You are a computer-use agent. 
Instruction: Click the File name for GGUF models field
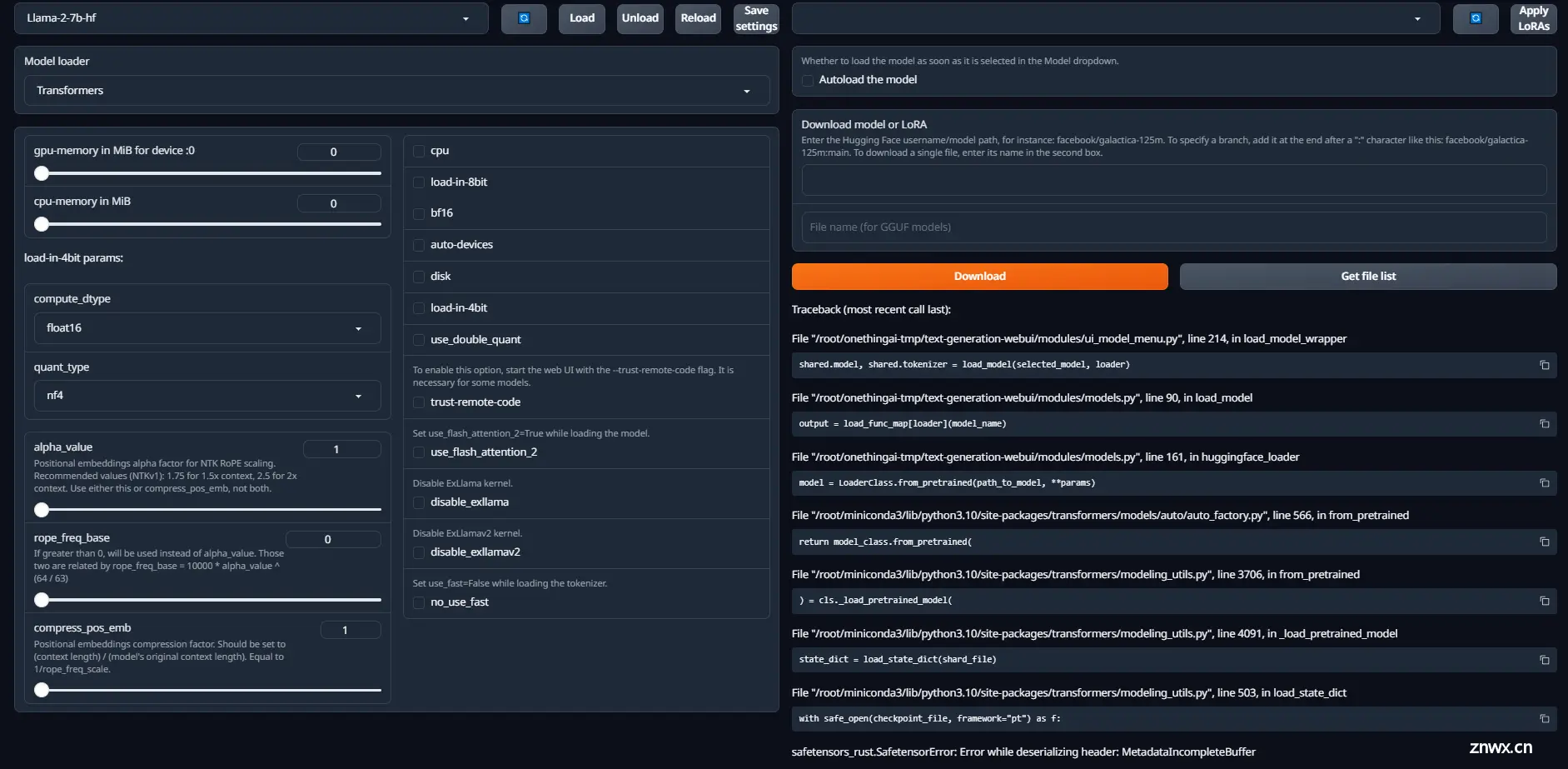tap(1174, 227)
